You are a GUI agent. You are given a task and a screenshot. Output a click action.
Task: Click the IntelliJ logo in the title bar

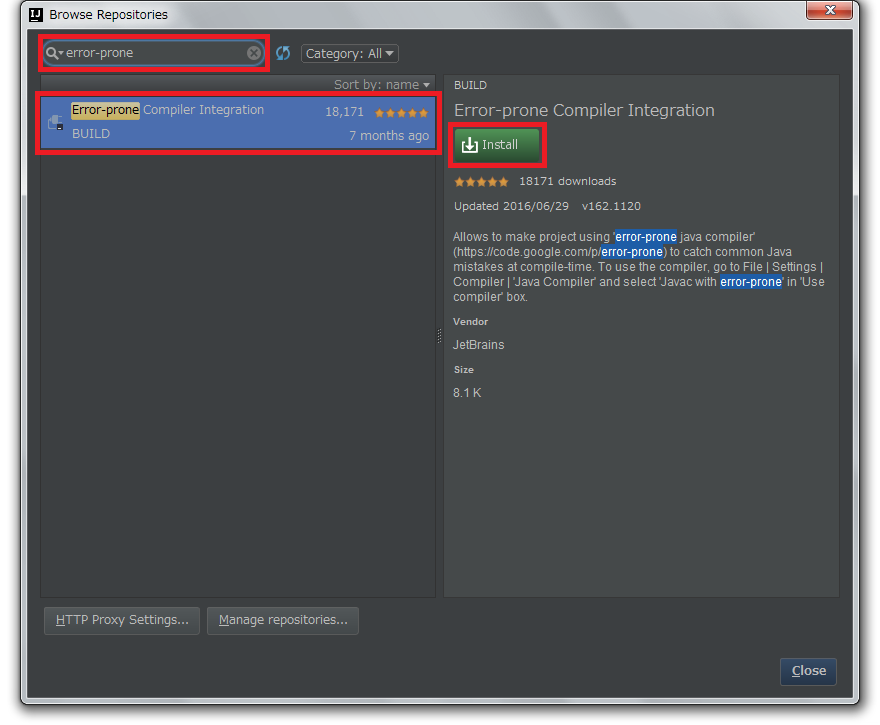tap(36, 15)
